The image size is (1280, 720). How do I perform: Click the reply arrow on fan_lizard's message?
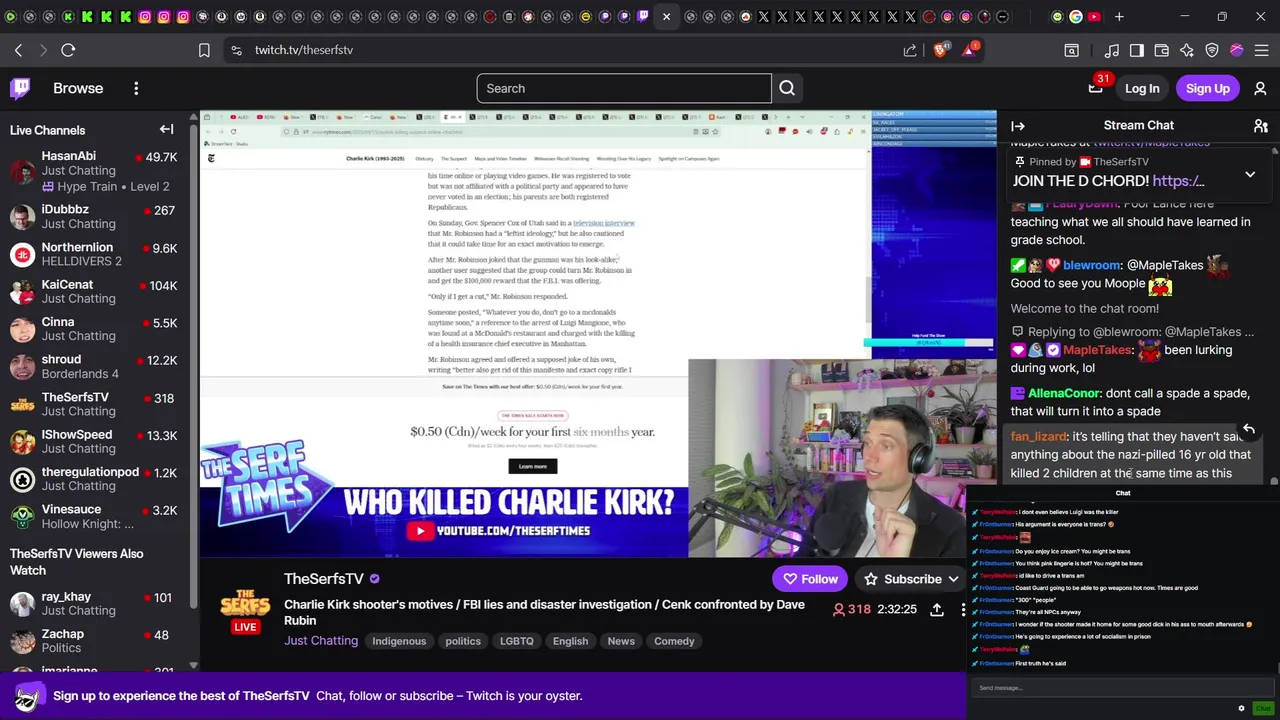point(1248,429)
